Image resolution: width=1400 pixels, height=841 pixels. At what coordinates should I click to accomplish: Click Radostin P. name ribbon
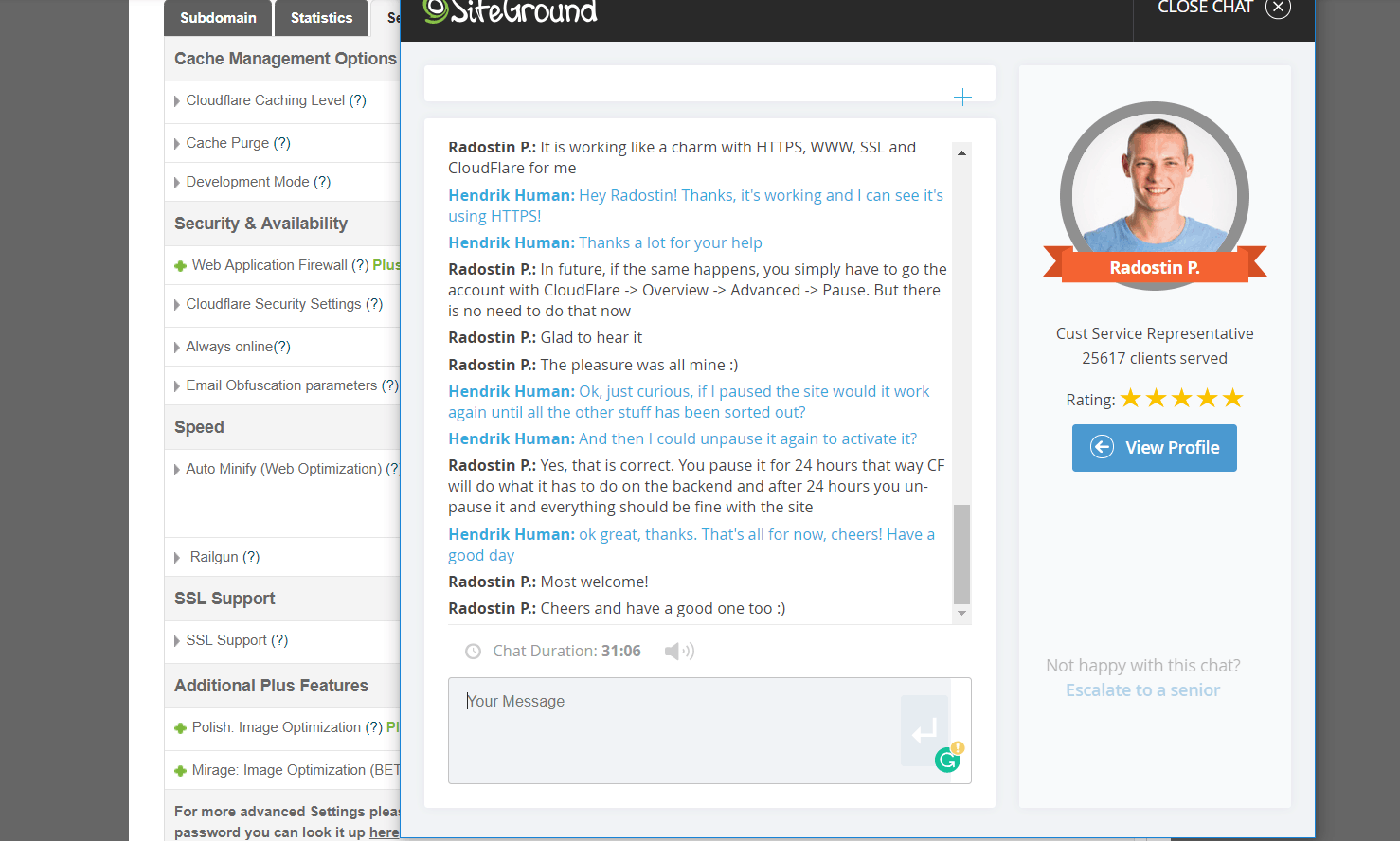click(1155, 267)
